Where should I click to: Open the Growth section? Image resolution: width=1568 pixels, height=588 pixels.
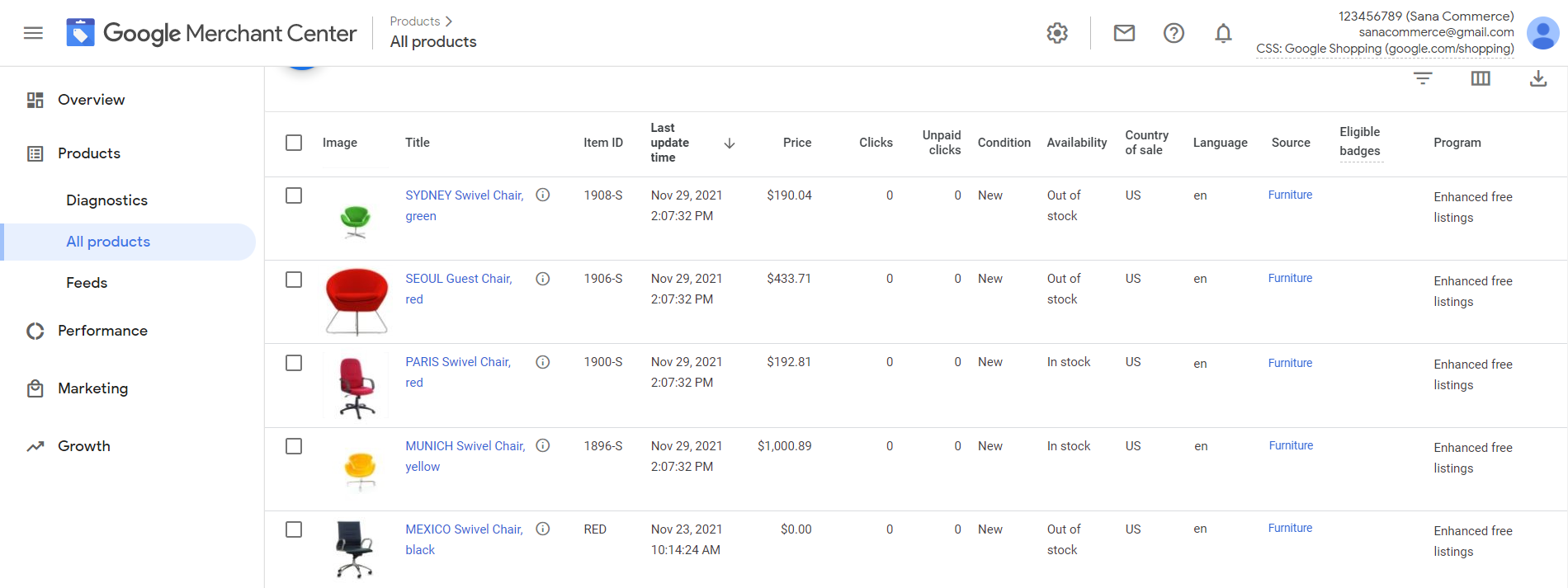(83, 446)
